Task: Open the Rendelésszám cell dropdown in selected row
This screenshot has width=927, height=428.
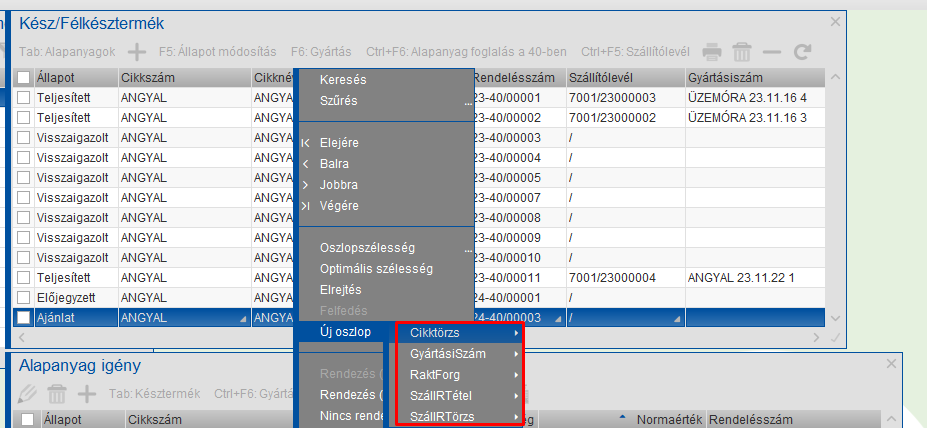Action: click(x=558, y=320)
